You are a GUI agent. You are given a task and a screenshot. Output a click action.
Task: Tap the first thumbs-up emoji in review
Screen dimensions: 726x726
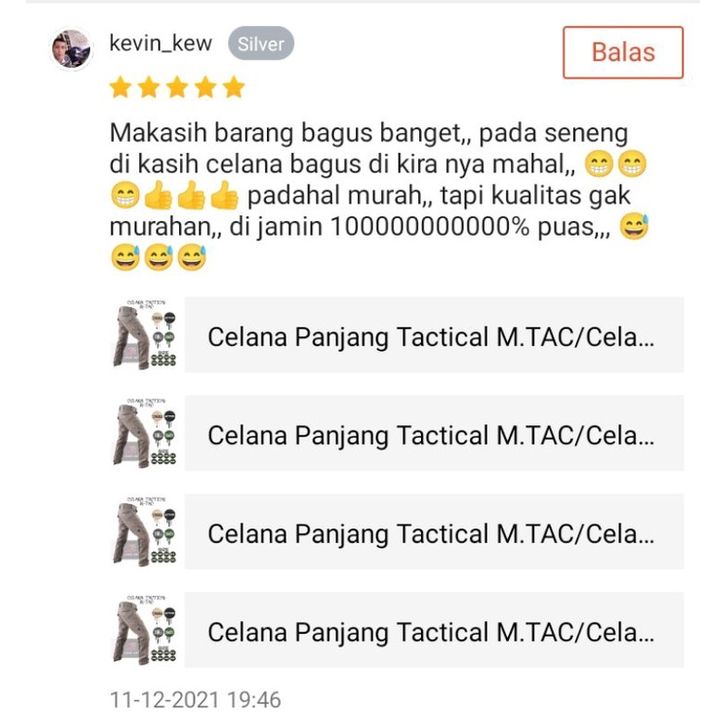pos(158,195)
